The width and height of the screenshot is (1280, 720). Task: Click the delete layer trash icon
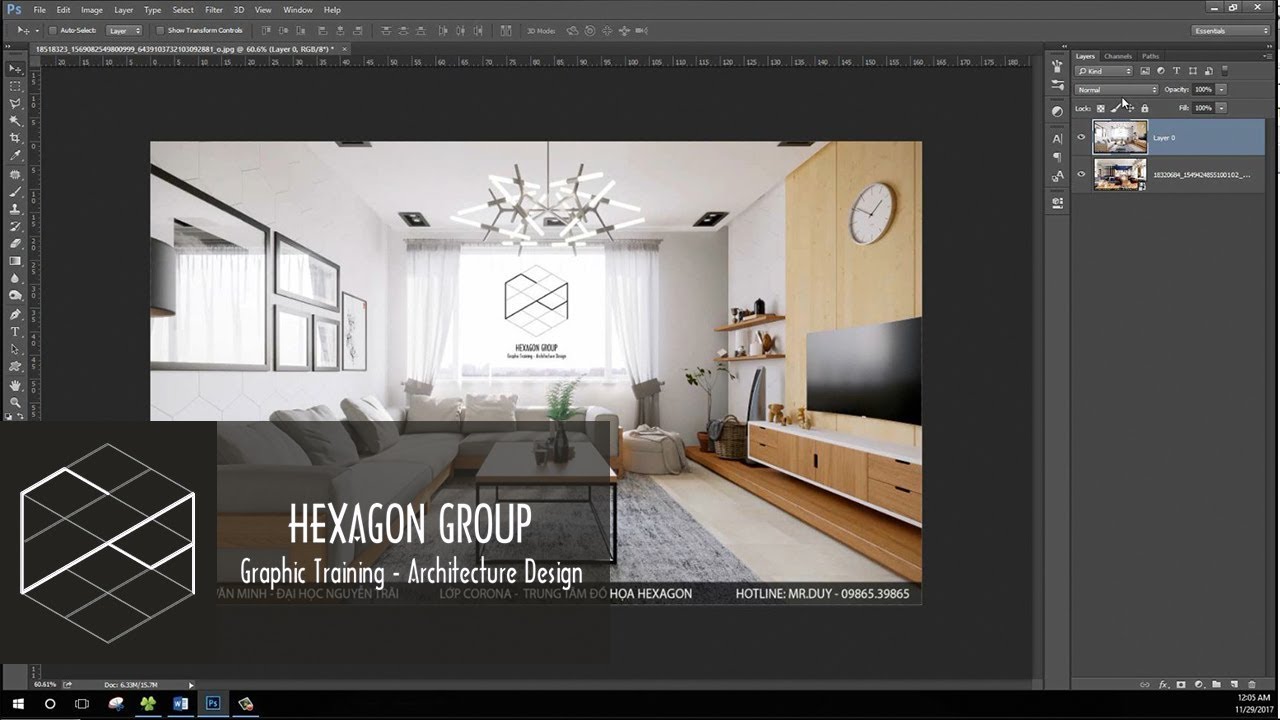[x=1252, y=685]
